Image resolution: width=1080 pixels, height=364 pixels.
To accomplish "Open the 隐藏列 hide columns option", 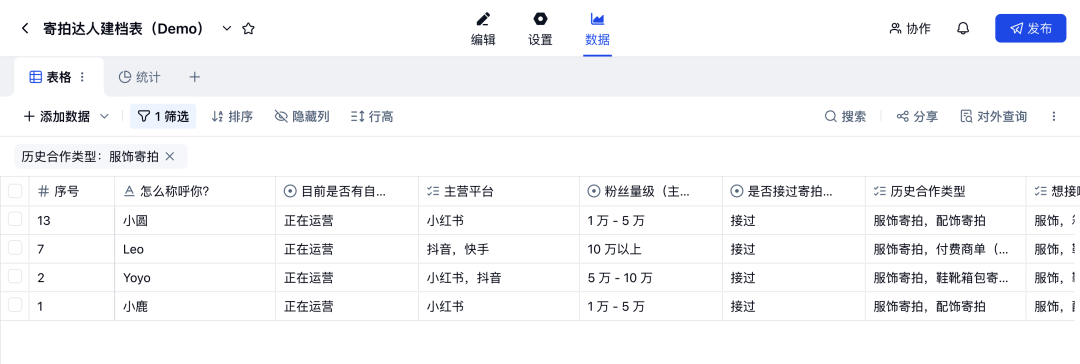I will [x=302, y=117].
